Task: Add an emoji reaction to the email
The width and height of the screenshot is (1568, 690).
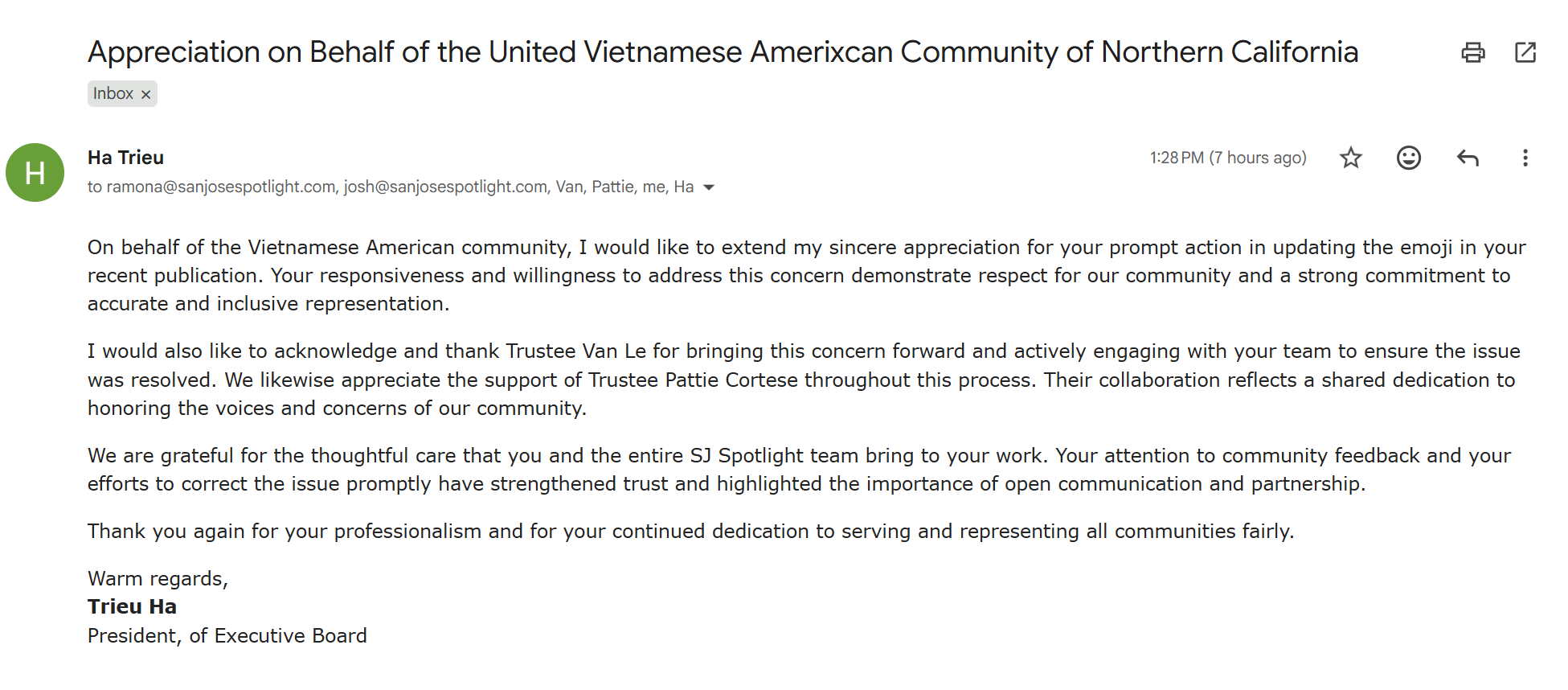Action: [x=1408, y=158]
